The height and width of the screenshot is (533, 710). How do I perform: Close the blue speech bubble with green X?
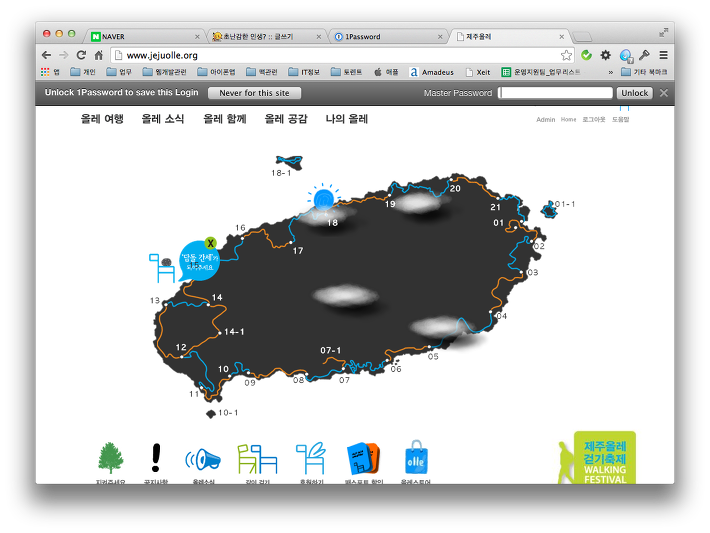210,243
